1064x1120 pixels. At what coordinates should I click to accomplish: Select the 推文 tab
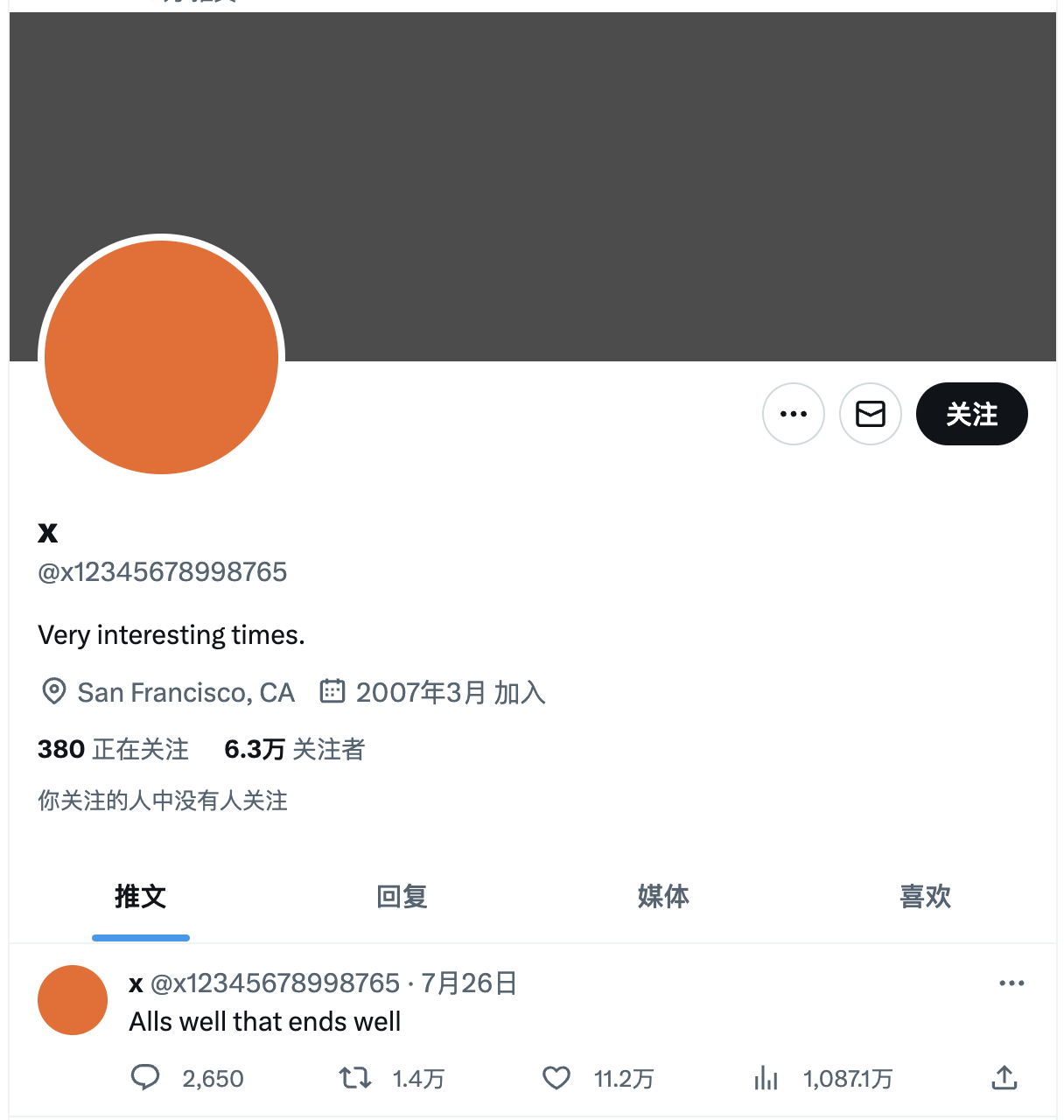(x=141, y=897)
